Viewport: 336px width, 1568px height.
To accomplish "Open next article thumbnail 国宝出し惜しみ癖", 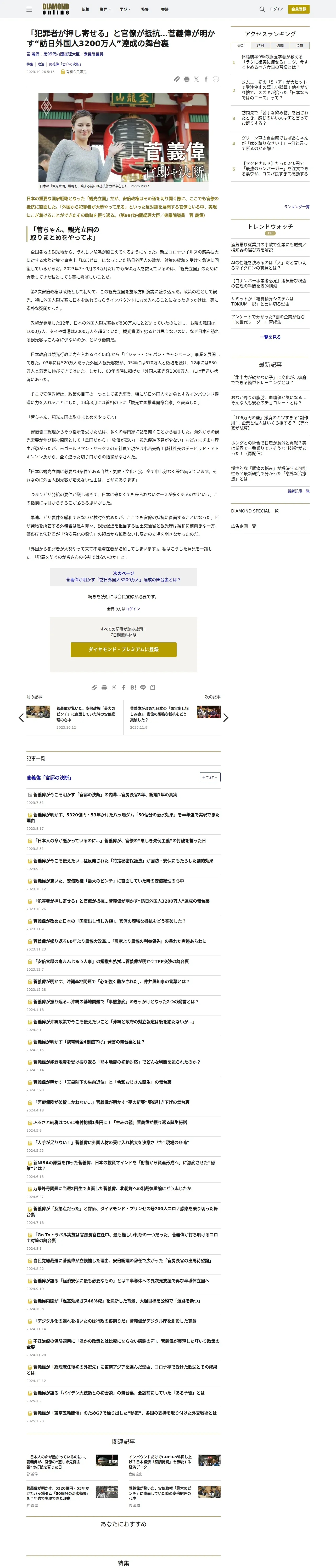I will [209, 712].
